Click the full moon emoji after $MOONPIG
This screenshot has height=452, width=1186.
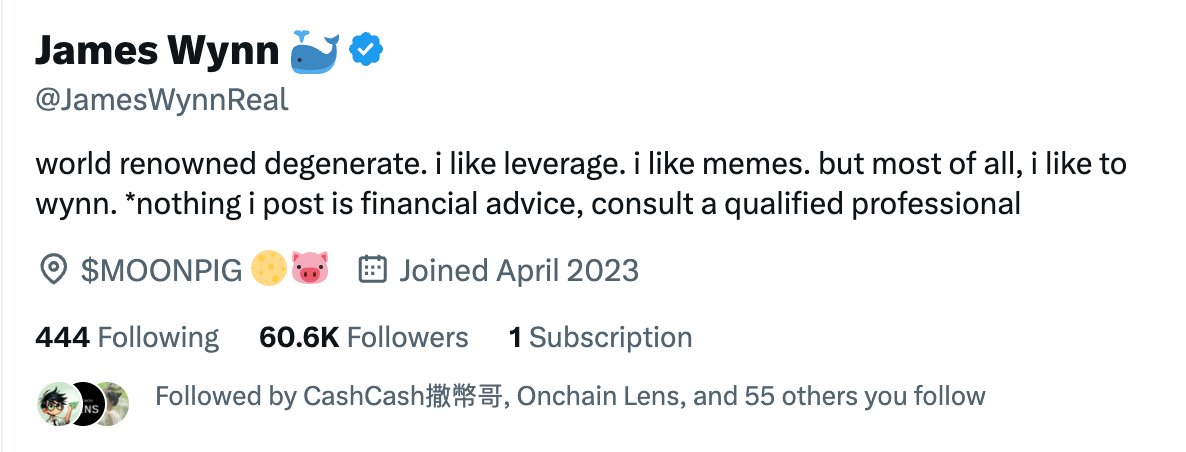[268, 270]
